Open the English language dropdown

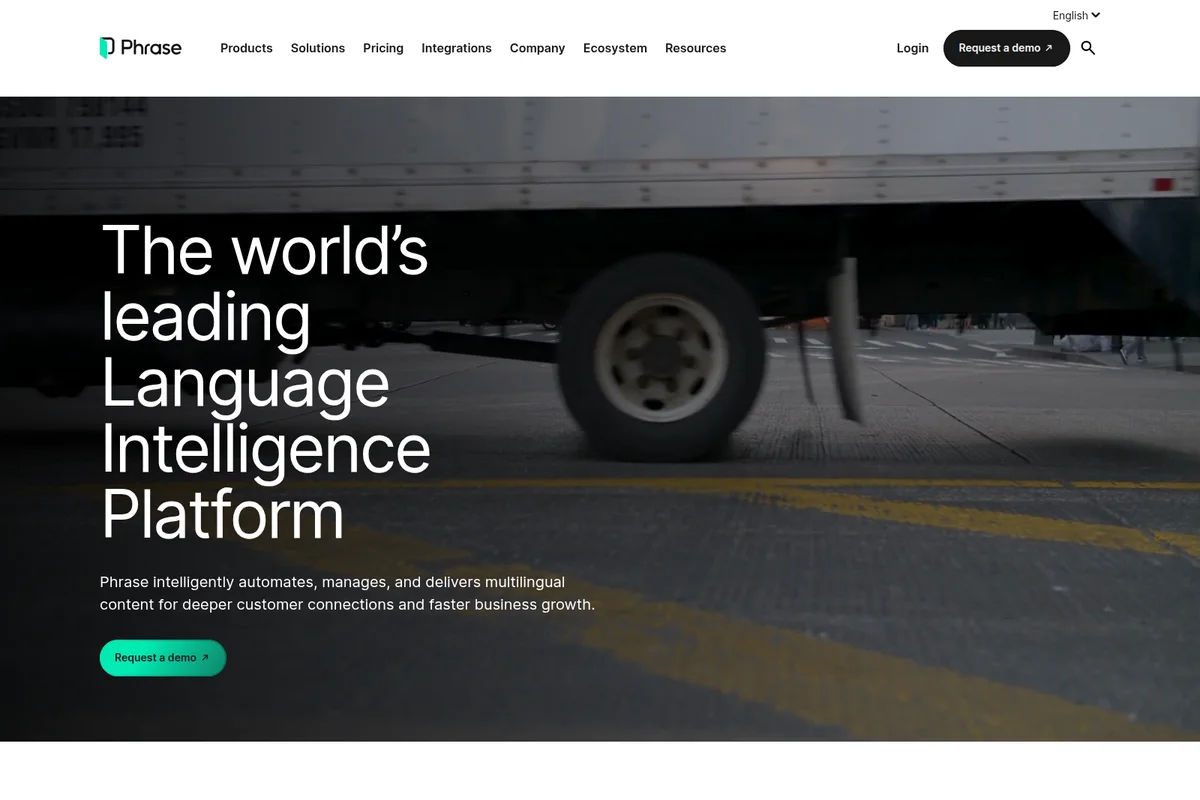(1070, 15)
